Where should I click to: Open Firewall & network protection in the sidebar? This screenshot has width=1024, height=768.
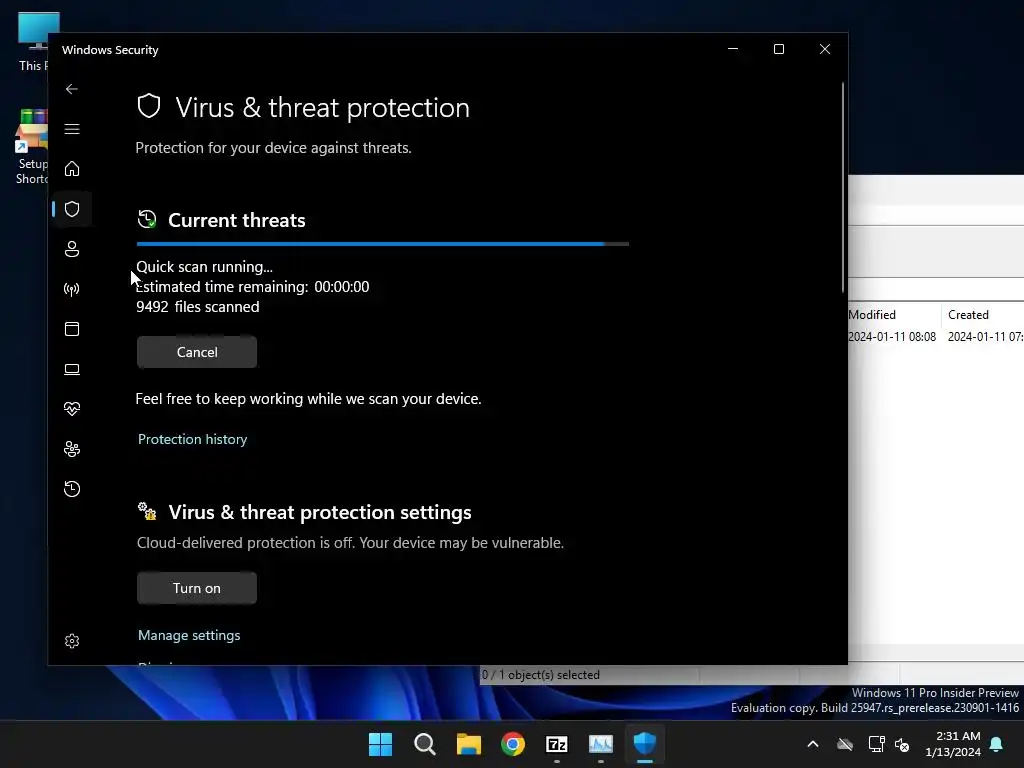72,289
